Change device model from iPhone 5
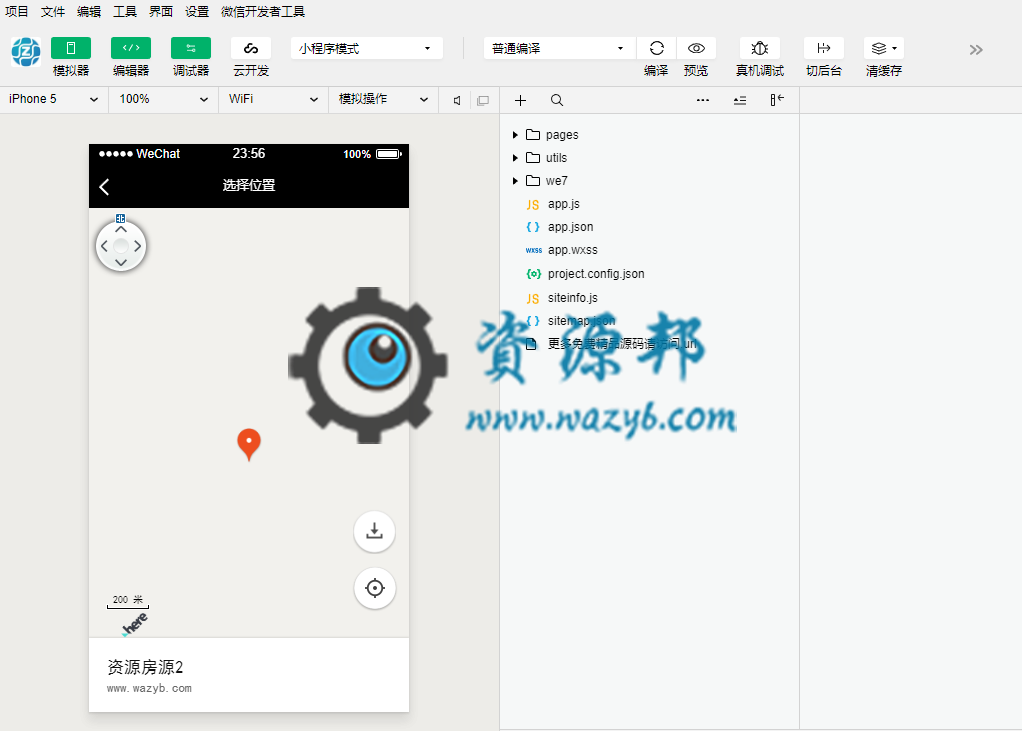The width and height of the screenshot is (1022, 731). coord(53,99)
